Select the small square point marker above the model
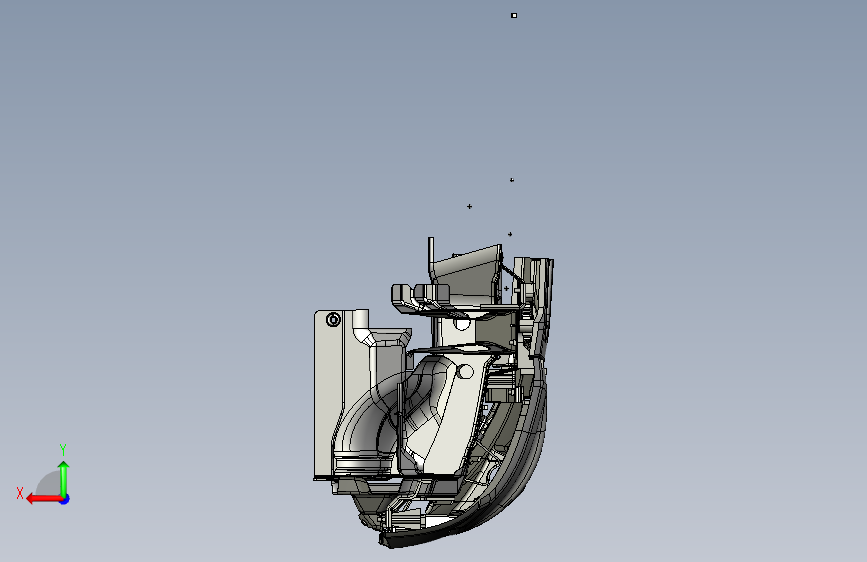This screenshot has height=562, width=867. 514,15
